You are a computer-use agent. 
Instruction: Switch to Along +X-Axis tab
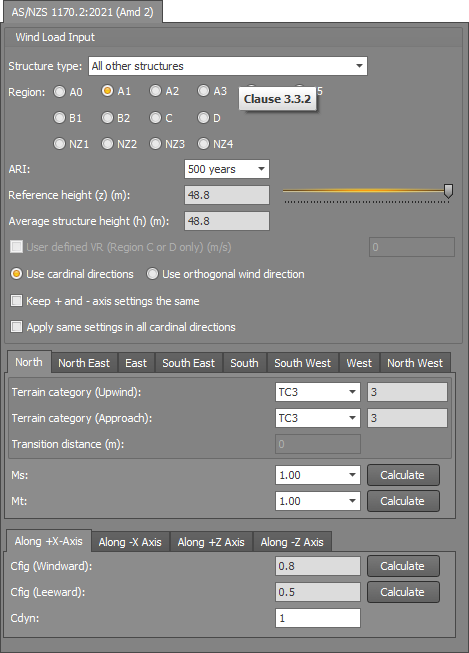(49, 541)
